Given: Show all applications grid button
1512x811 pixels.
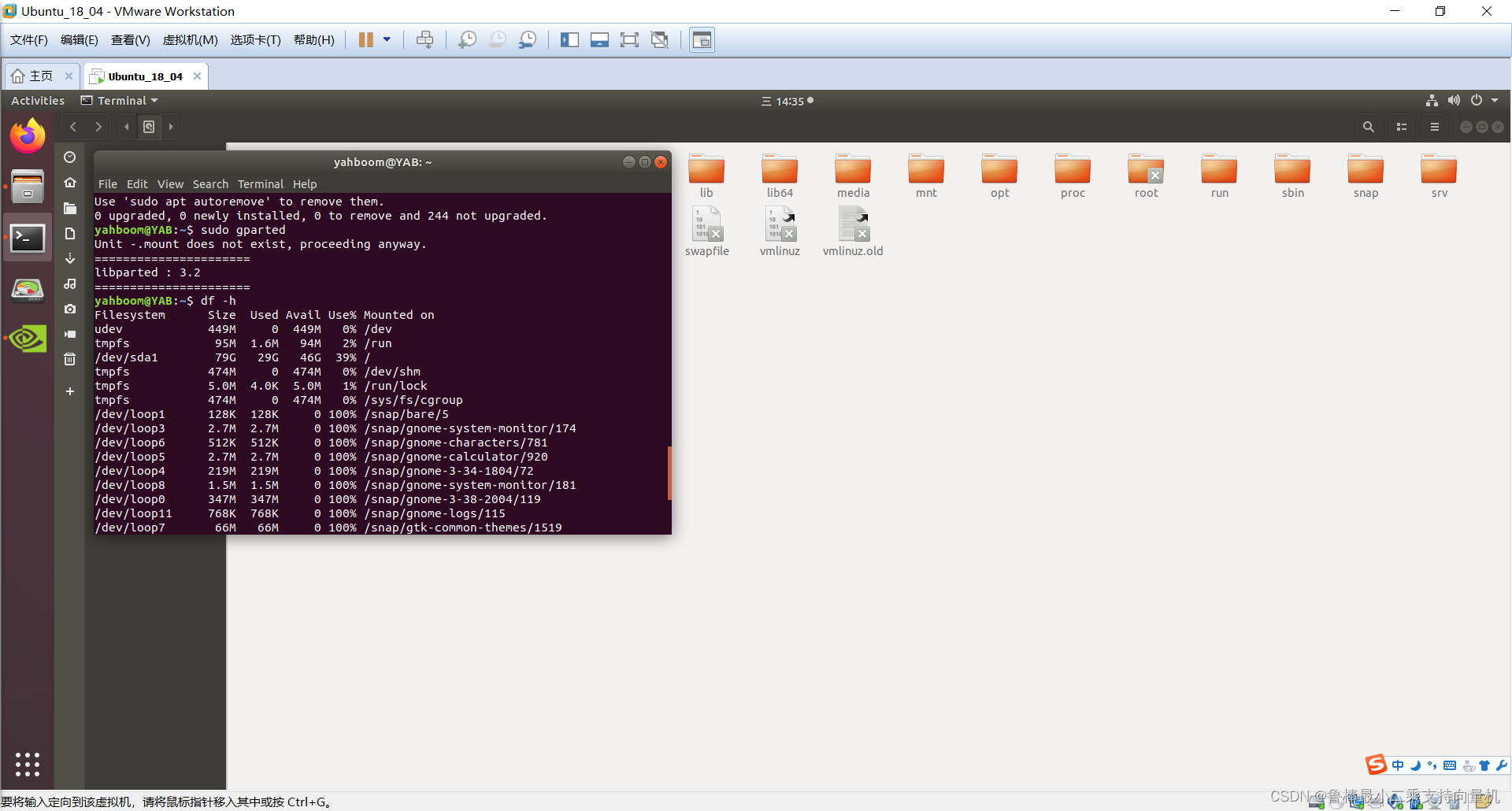Looking at the screenshot, I should pos(28,764).
